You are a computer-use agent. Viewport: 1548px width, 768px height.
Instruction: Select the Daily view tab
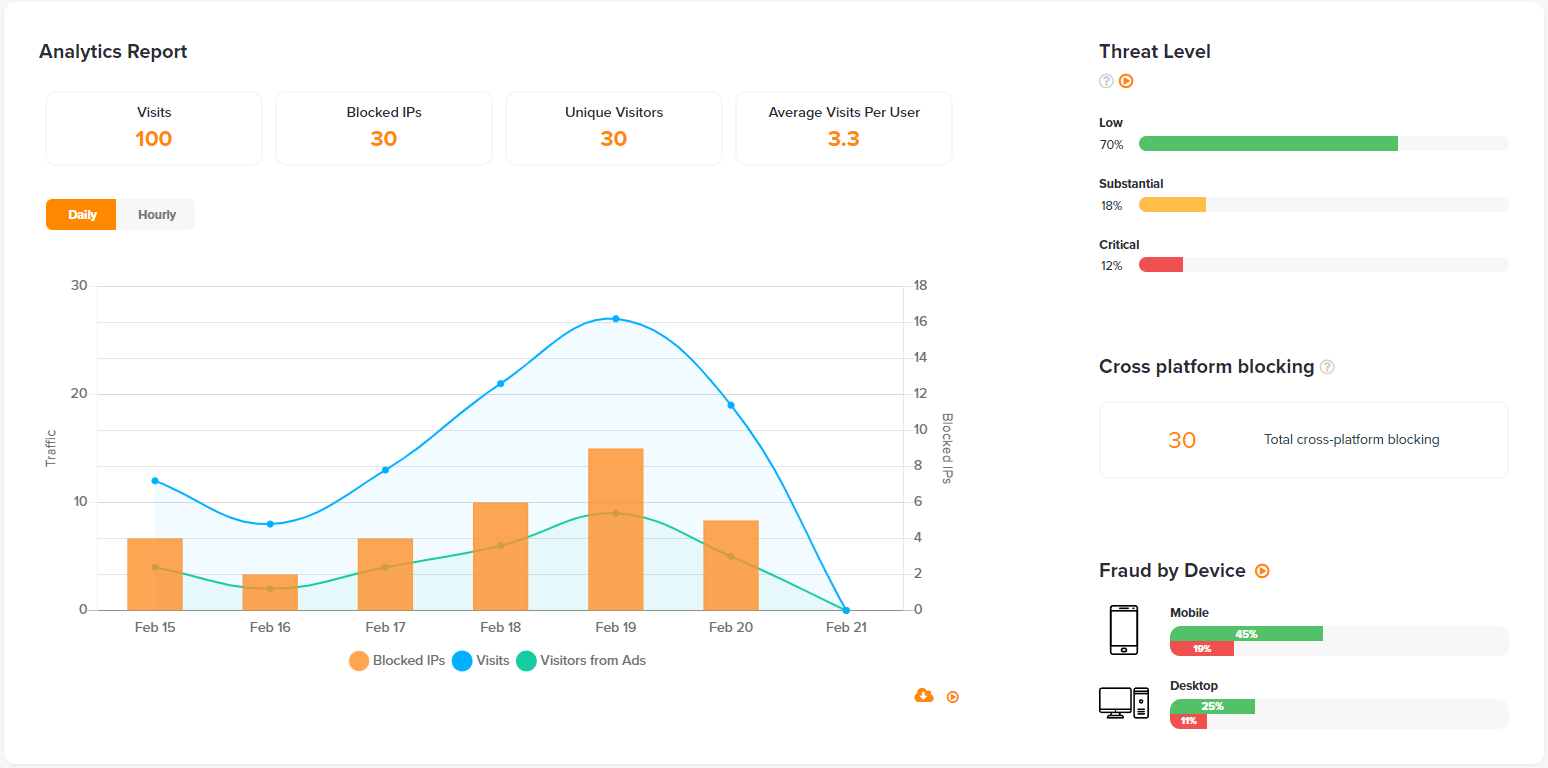(x=82, y=215)
